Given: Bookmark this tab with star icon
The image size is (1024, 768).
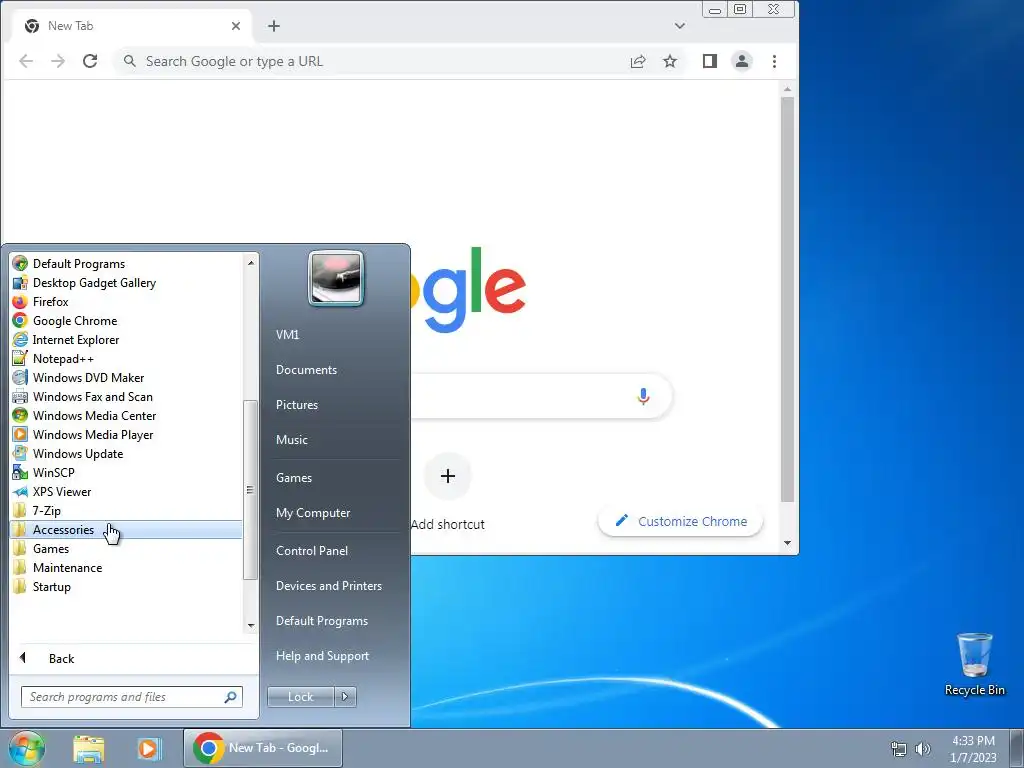Looking at the screenshot, I should [x=670, y=61].
